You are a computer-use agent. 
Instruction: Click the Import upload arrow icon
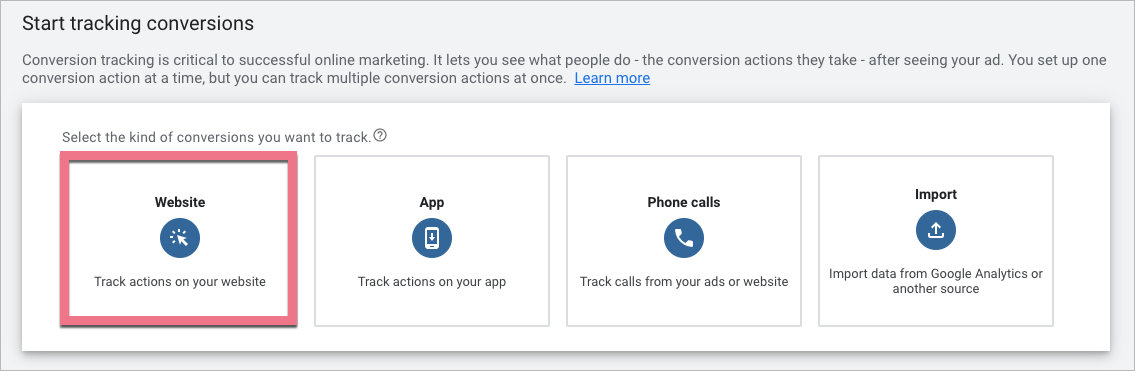click(935, 230)
